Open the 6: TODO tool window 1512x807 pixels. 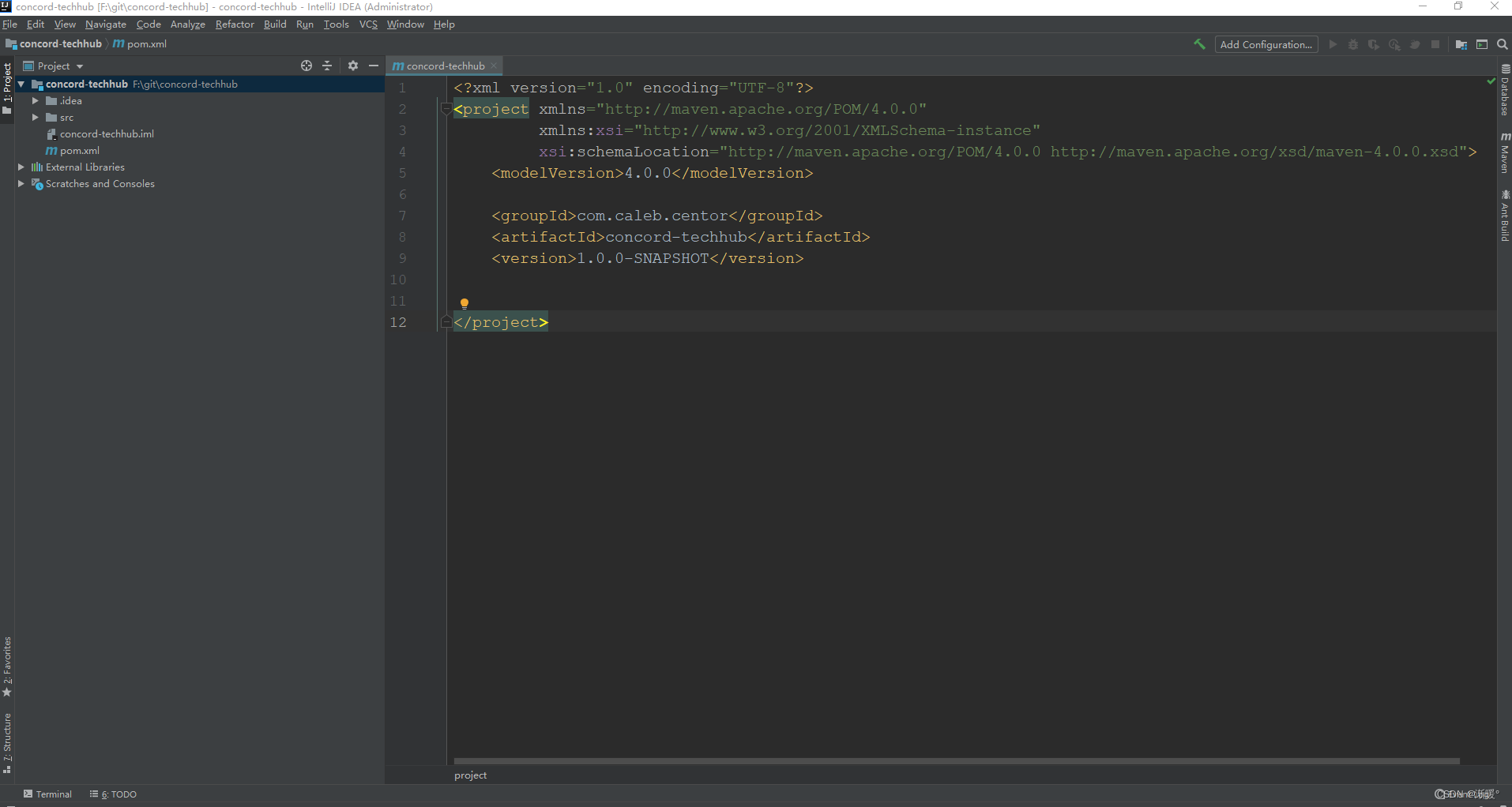coord(113,794)
